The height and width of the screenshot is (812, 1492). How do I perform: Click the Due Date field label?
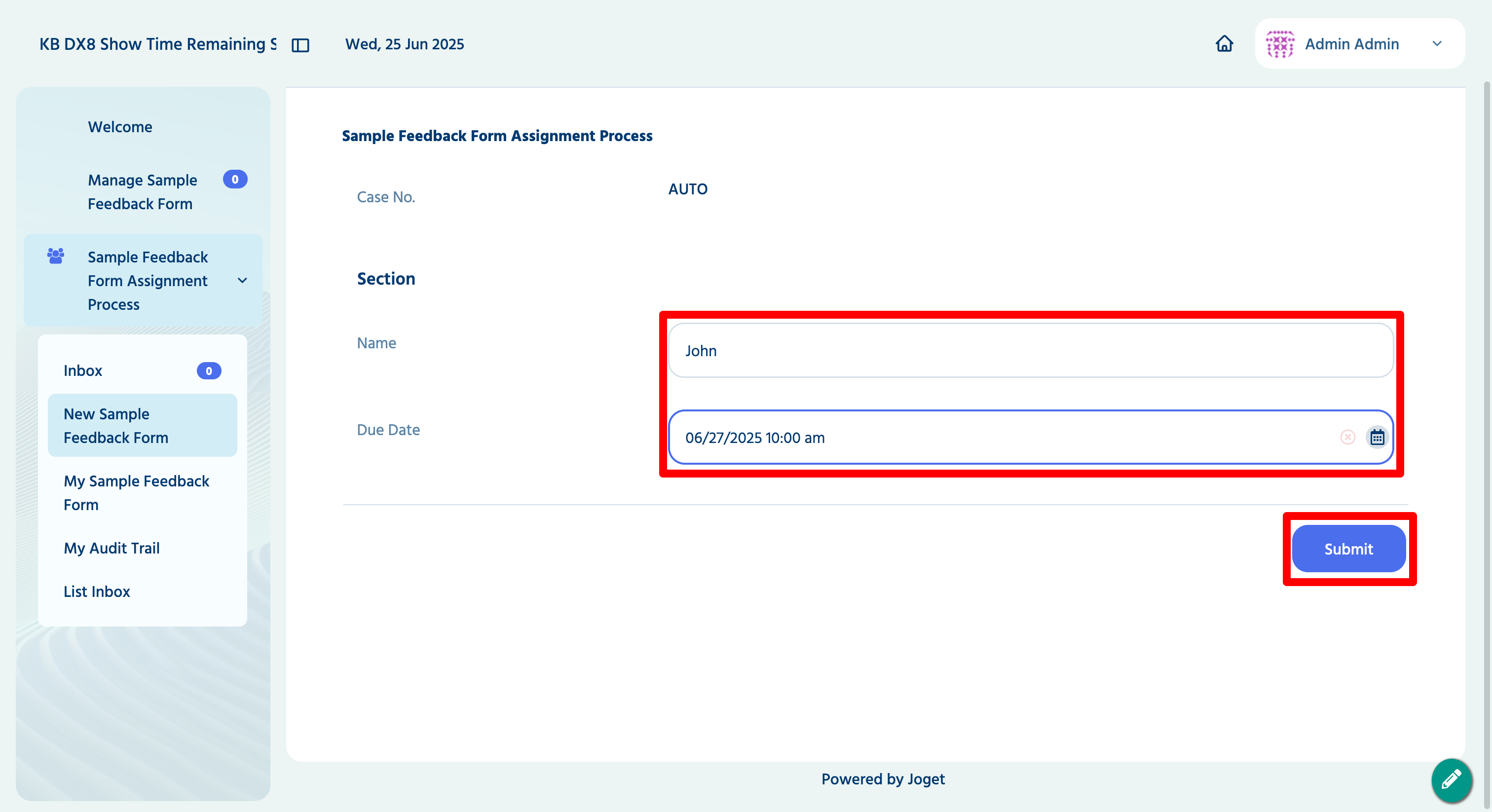(x=388, y=430)
